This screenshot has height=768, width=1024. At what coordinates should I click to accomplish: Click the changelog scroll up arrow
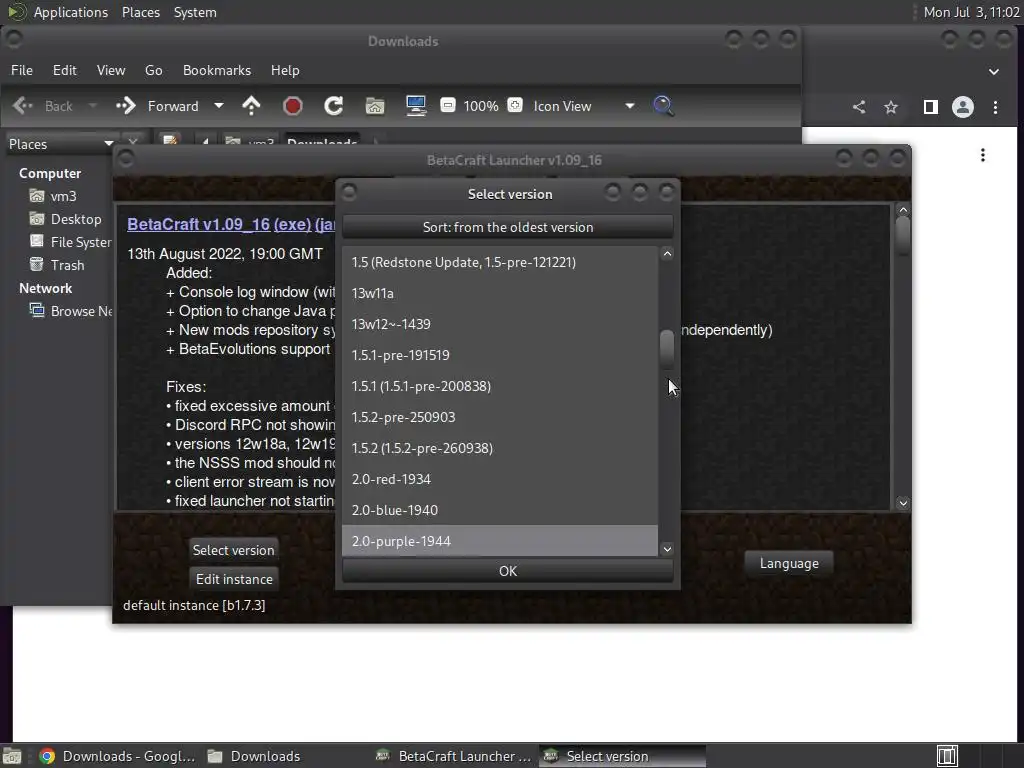pos(903,210)
